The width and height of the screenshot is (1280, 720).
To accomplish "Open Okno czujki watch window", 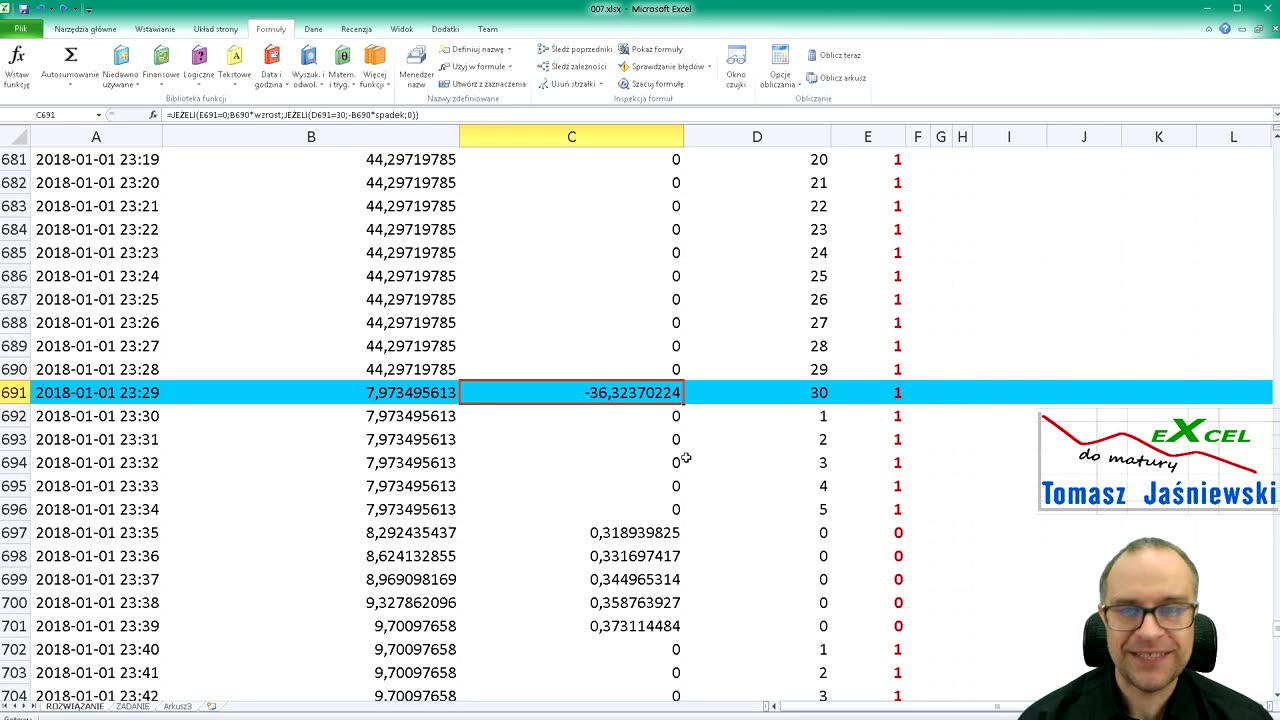I will (x=736, y=67).
